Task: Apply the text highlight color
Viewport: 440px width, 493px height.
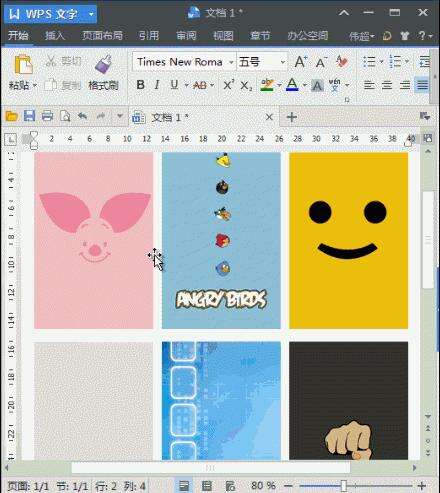Action: [267, 85]
